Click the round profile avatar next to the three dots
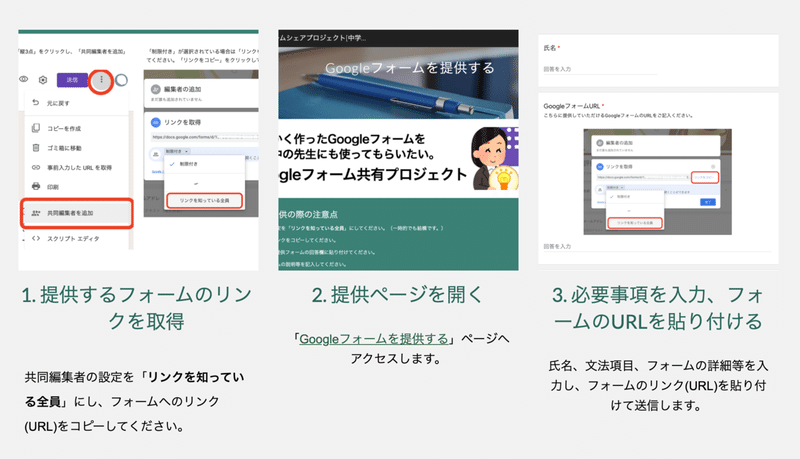The width and height of the screenshot is (800, 459). [121, 80]
